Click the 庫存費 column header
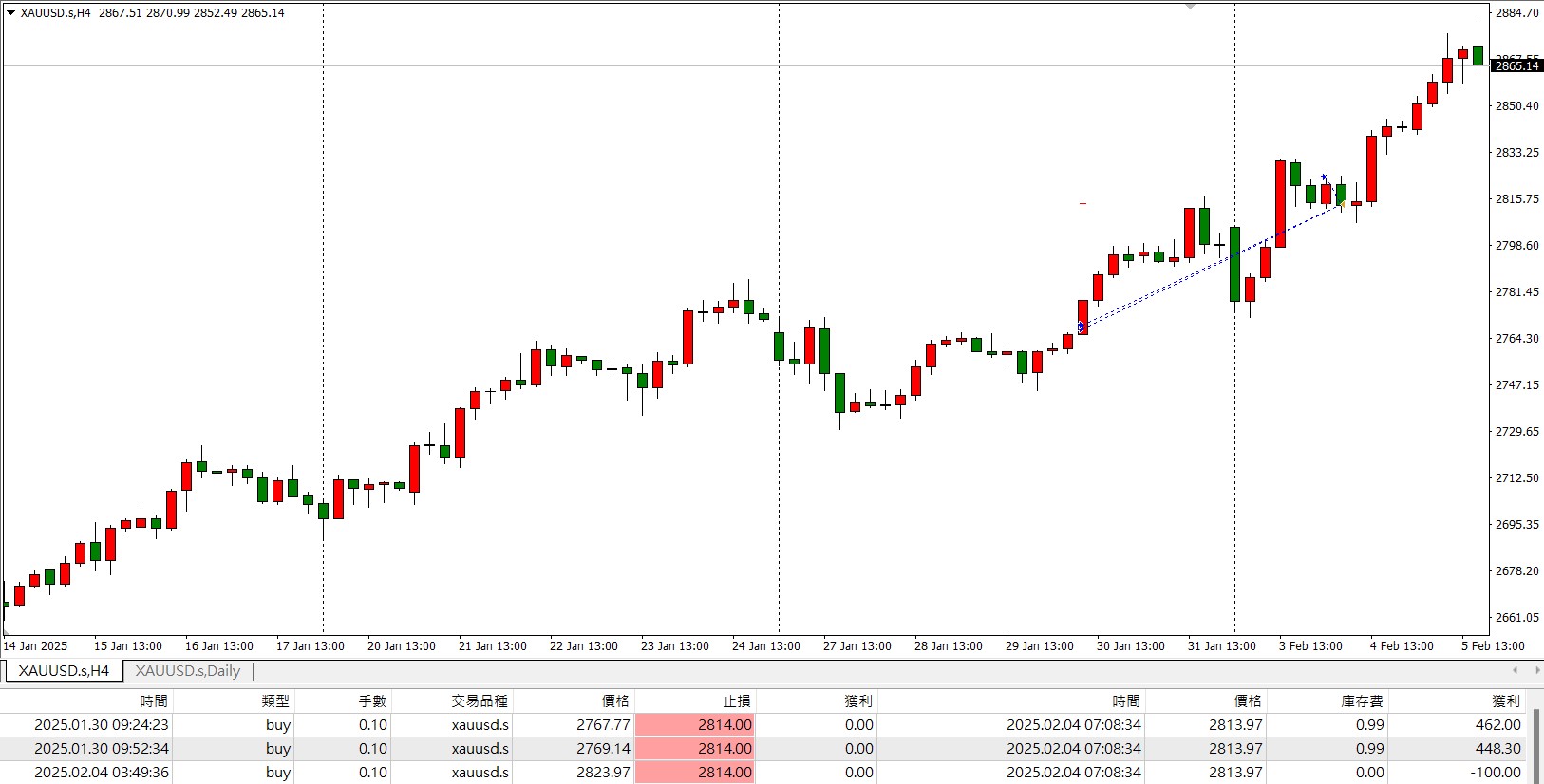 (x=1362, y=700)
